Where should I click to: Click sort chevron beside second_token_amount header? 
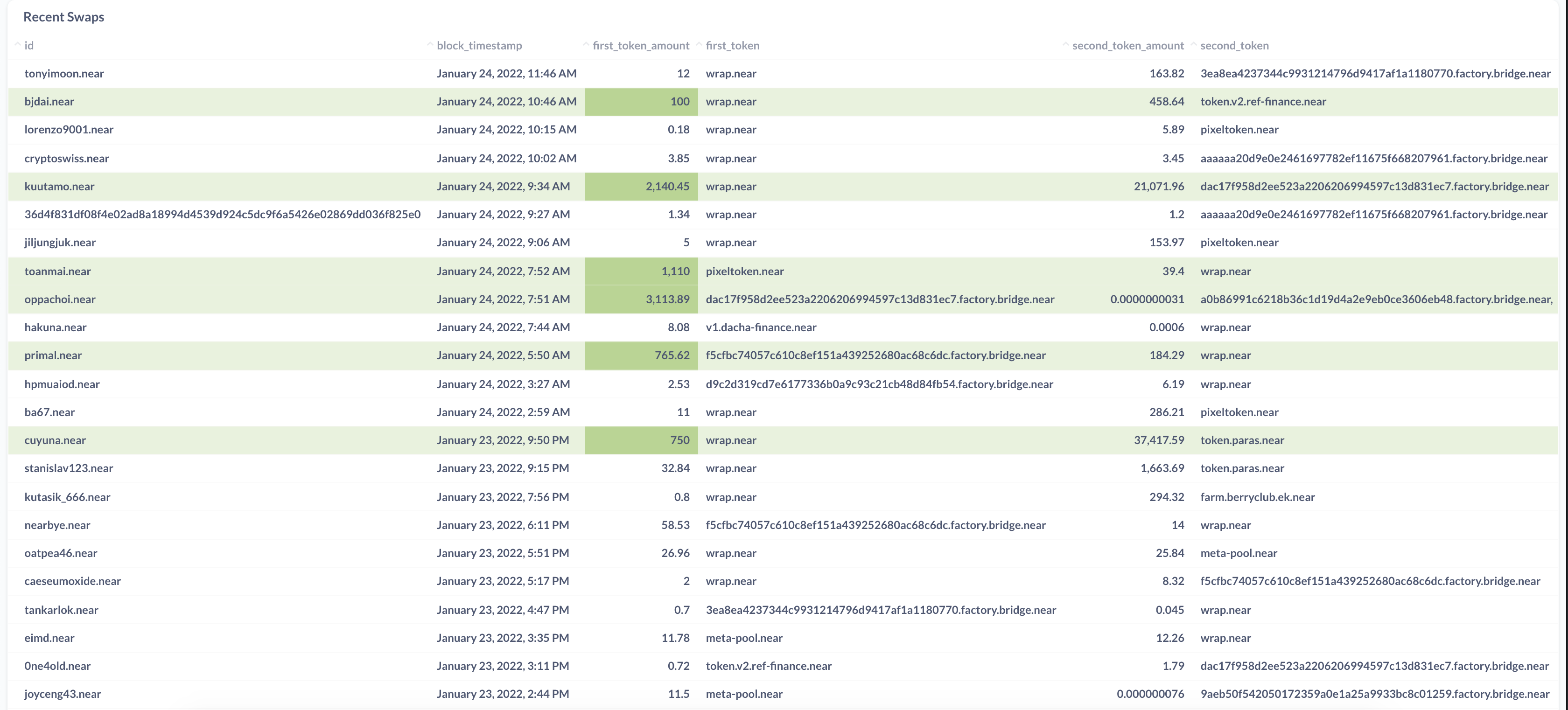click(x=1065, y=44)
